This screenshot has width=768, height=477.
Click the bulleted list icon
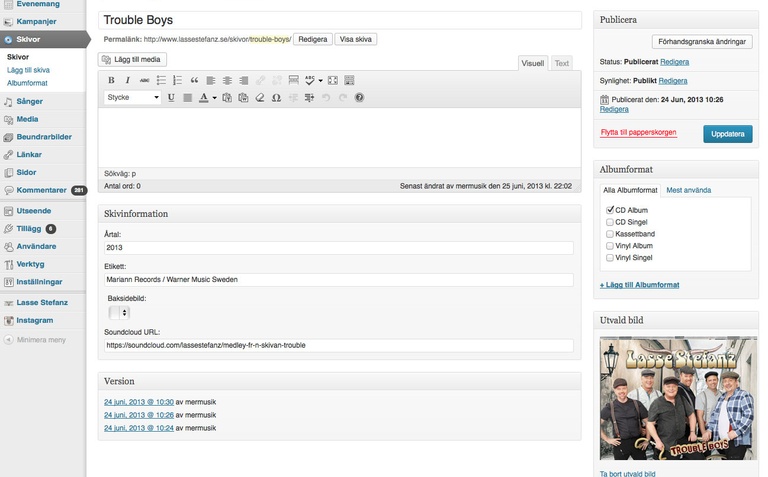click(x=161, y=80)
